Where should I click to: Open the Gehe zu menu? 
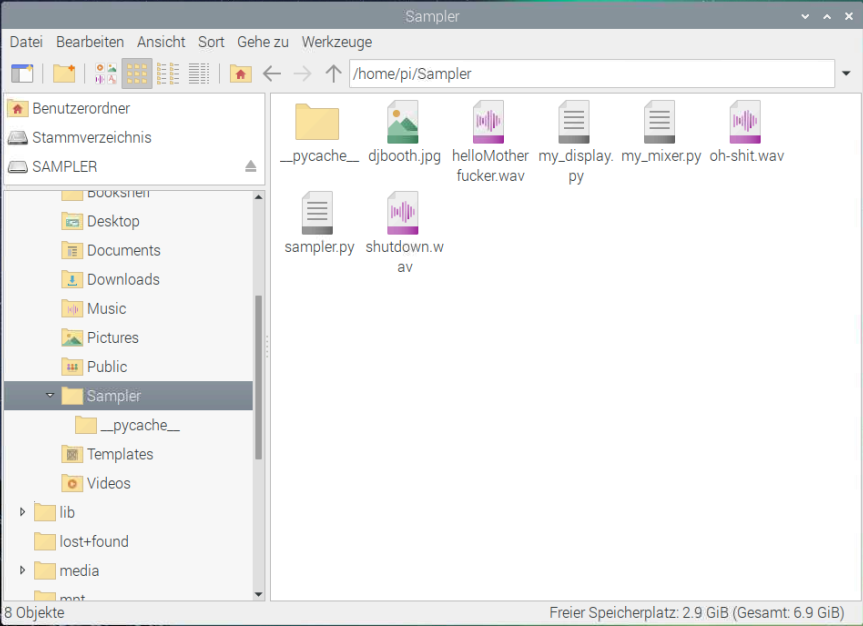pos(263,42)
